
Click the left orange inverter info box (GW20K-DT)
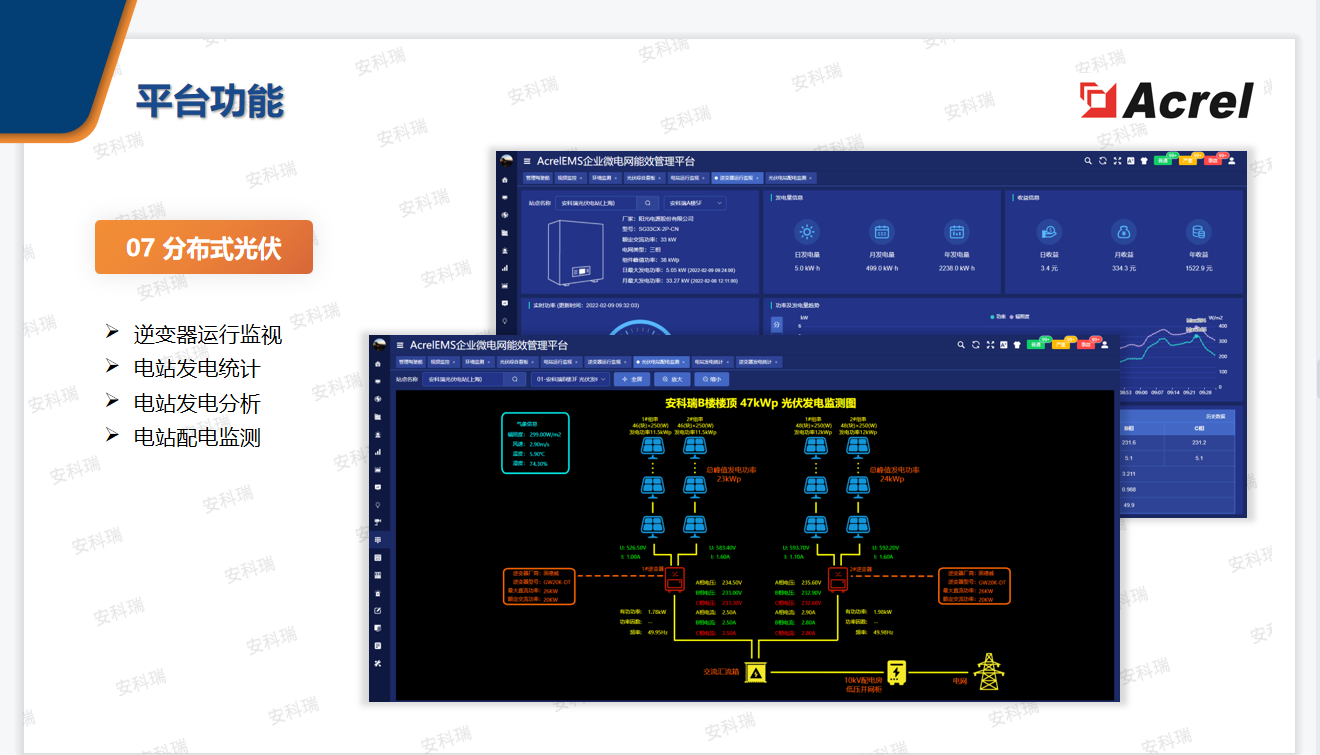click(x=538, y=586)
